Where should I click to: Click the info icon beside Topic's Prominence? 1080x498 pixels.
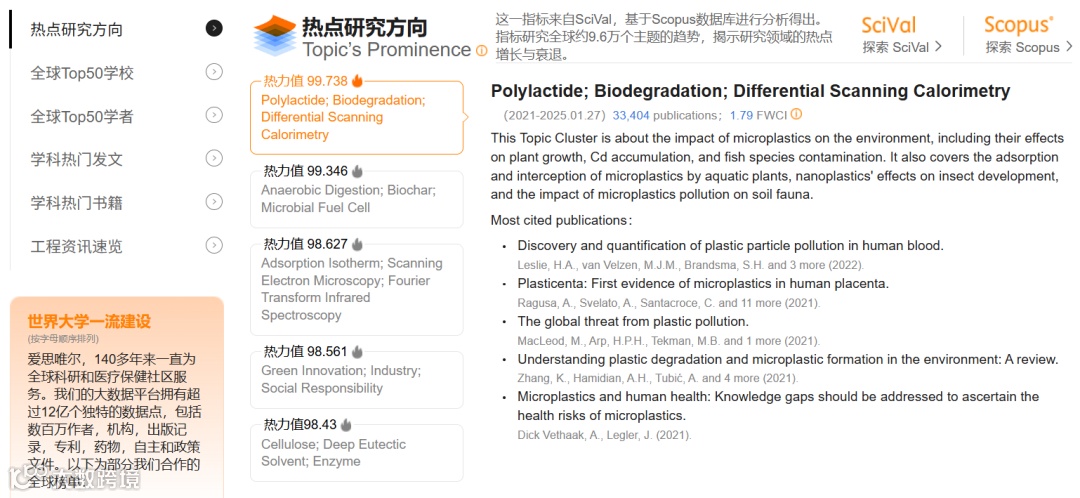[x=482, y=51]
